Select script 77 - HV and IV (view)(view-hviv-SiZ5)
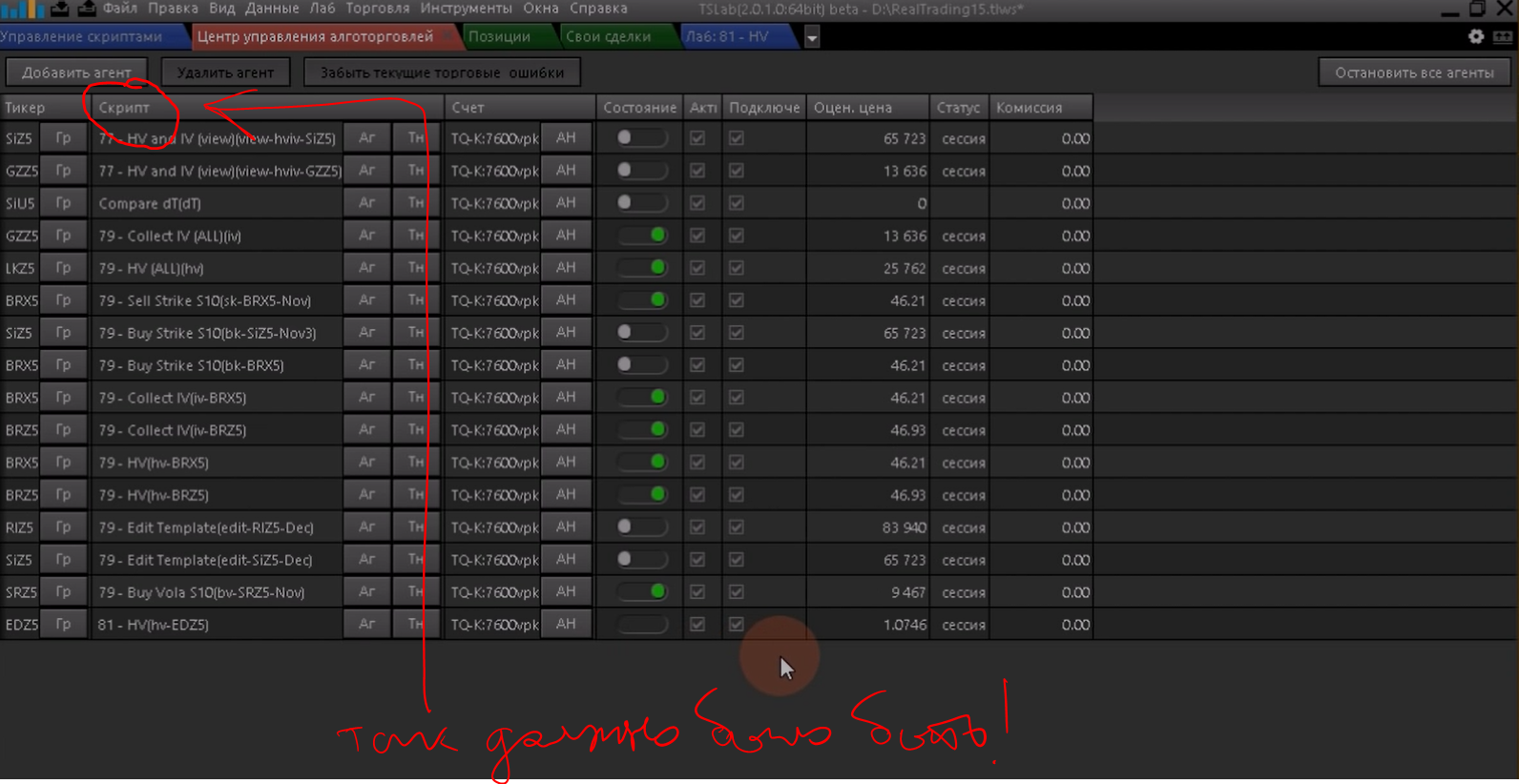Screen dimensions: 1519x784 coord(218,138)
